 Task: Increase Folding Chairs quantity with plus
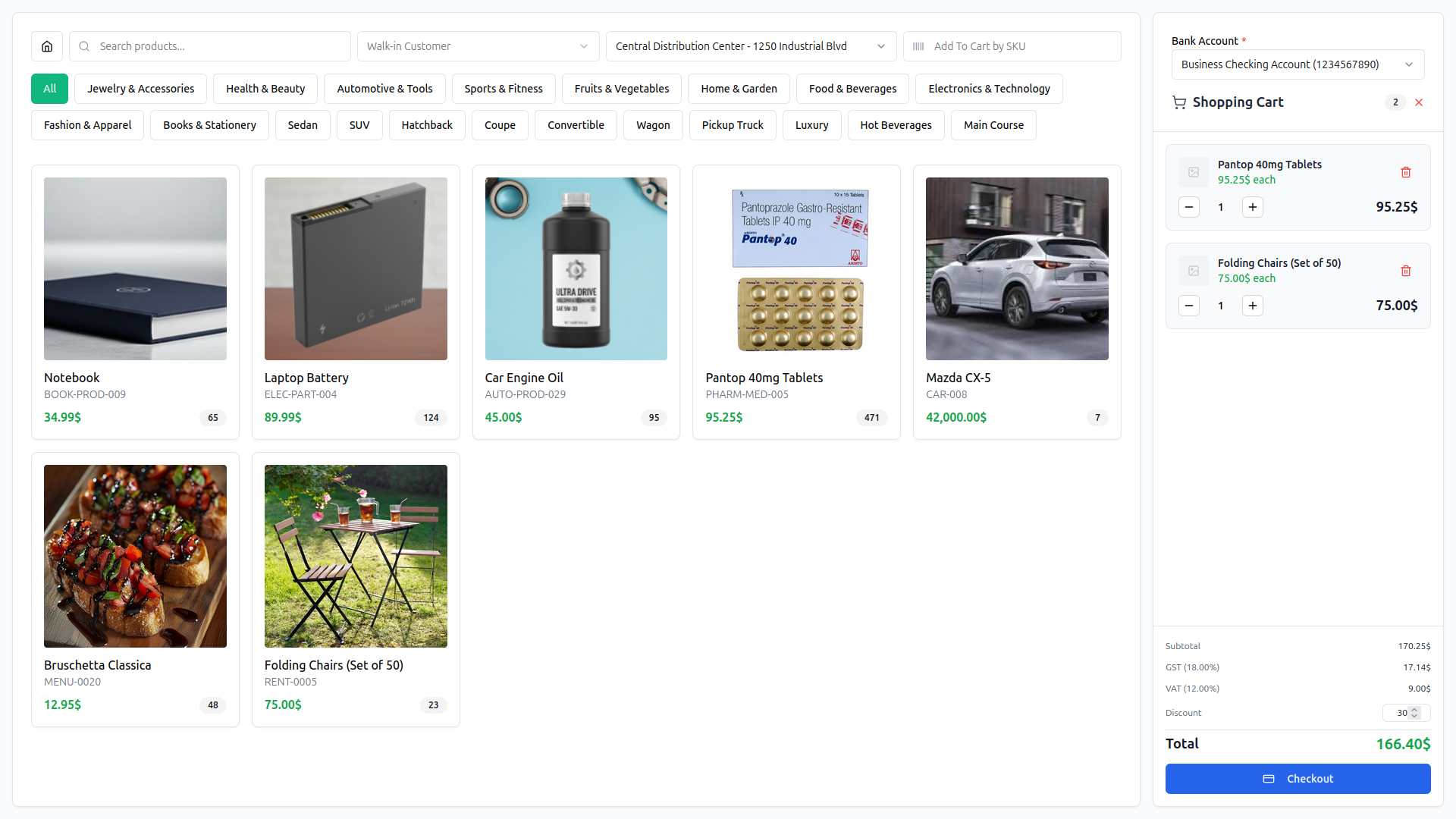(1252, 306)
